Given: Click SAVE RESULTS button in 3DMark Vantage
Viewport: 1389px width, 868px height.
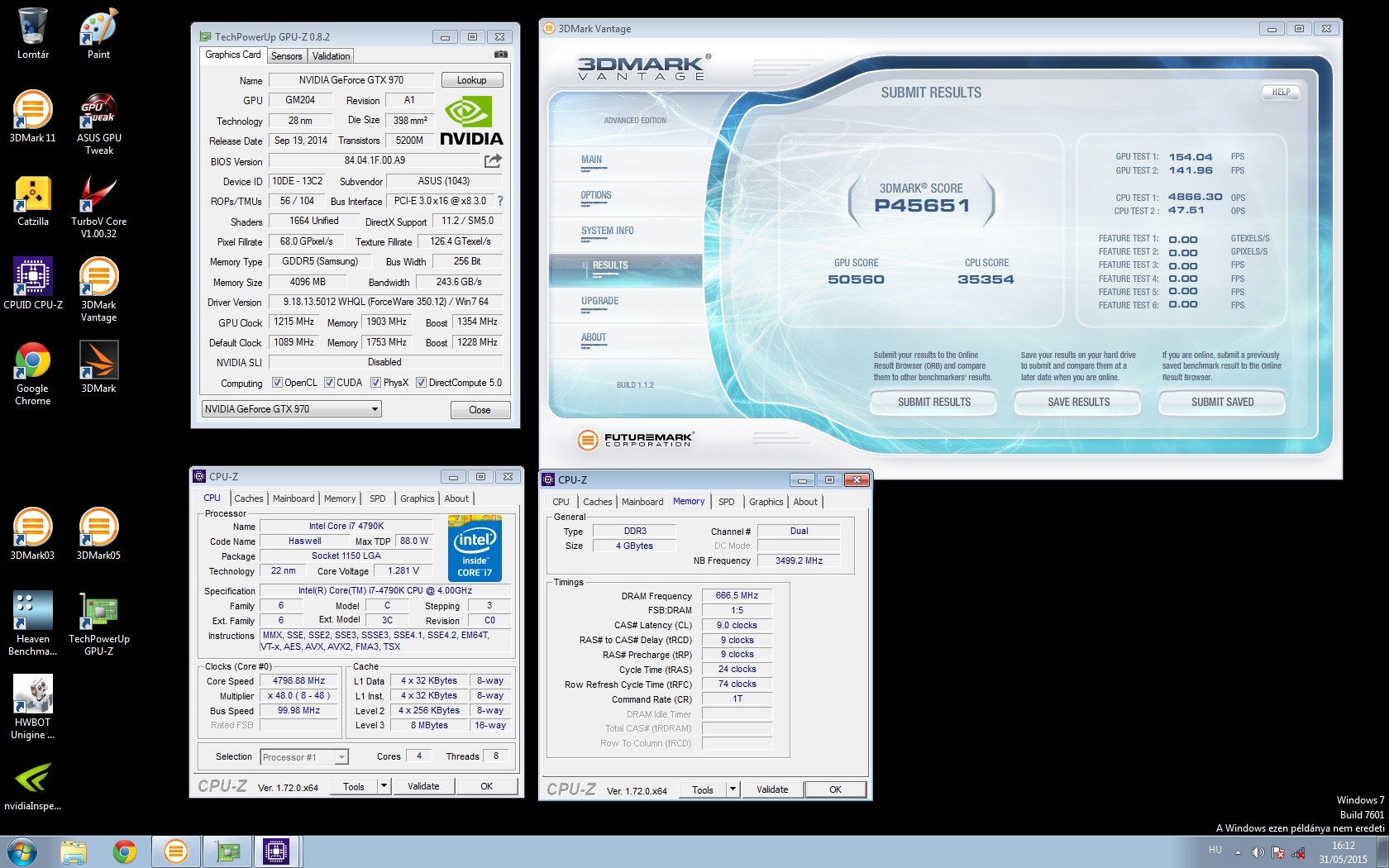Looking at the screenshot, I should pos(1079,403).
